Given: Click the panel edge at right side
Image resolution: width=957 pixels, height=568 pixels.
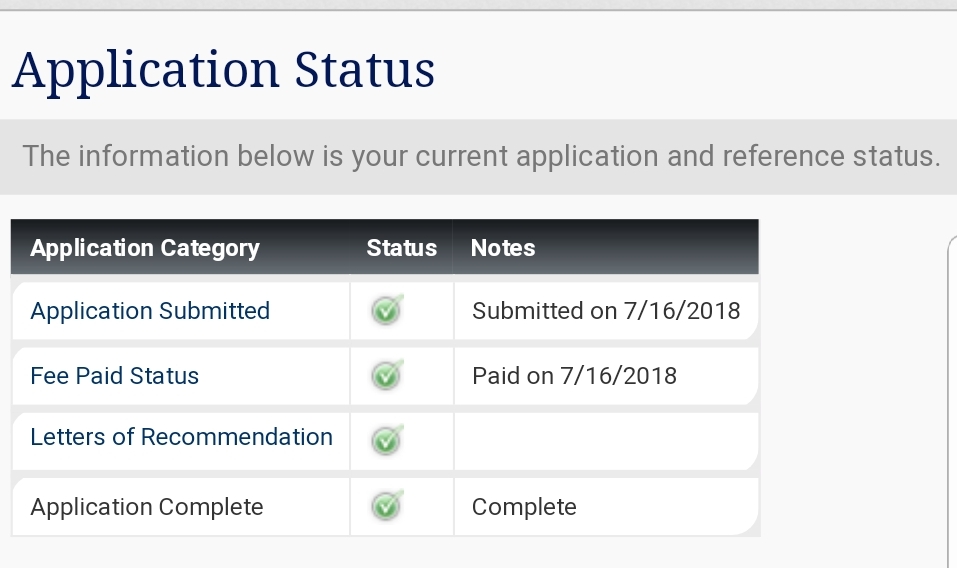Looking at the screenshot, I should tap(952, 403).
